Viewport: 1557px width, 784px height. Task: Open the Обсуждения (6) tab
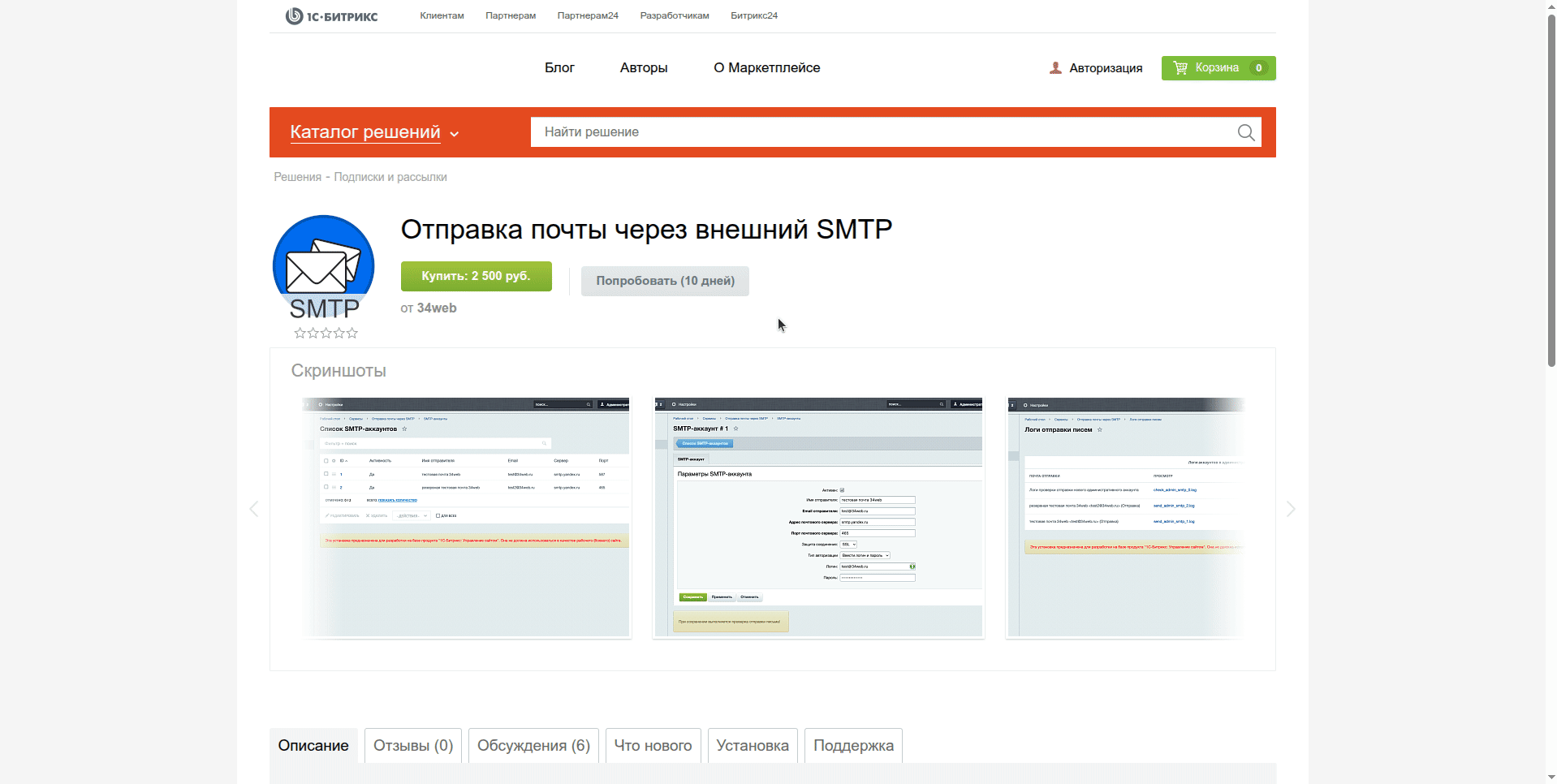coord(533,745)
